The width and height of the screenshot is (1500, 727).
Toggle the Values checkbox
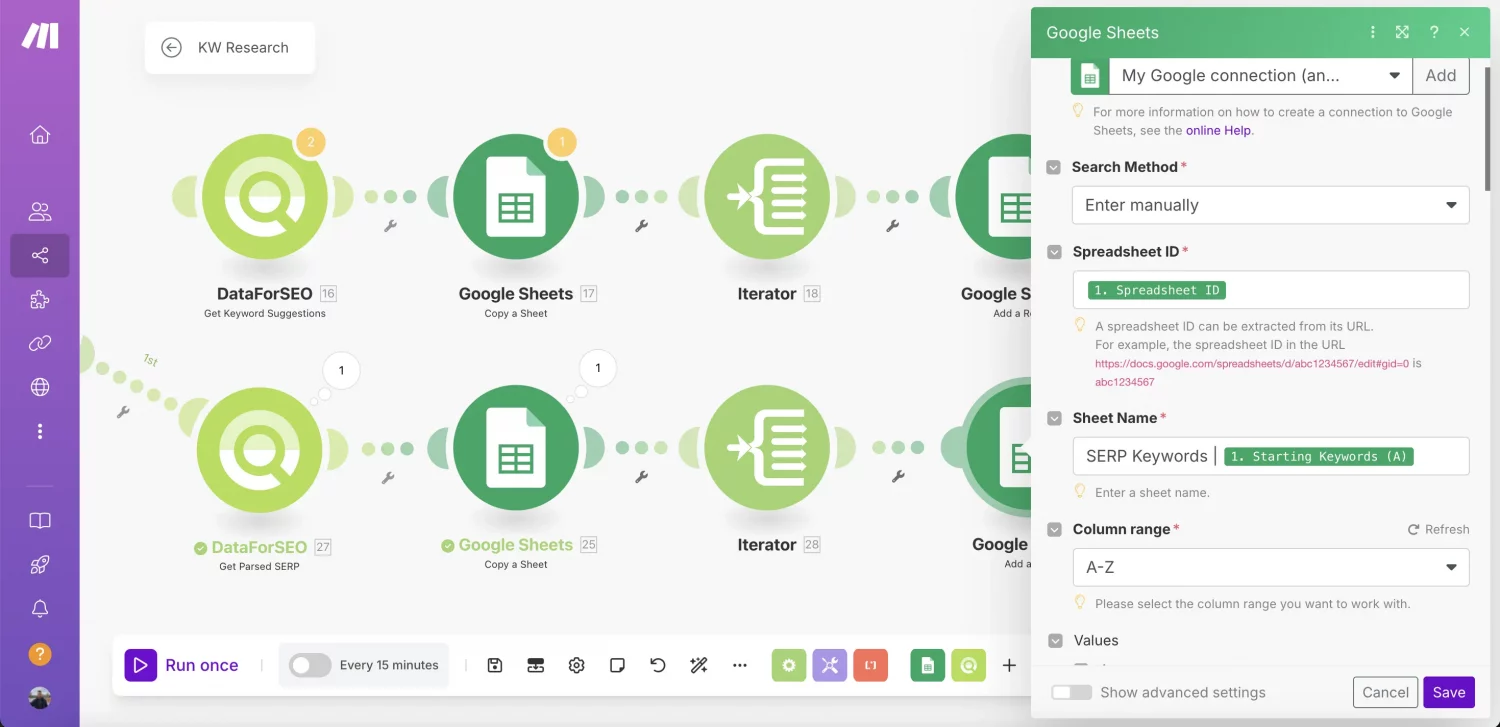[x=1054, y=640]
